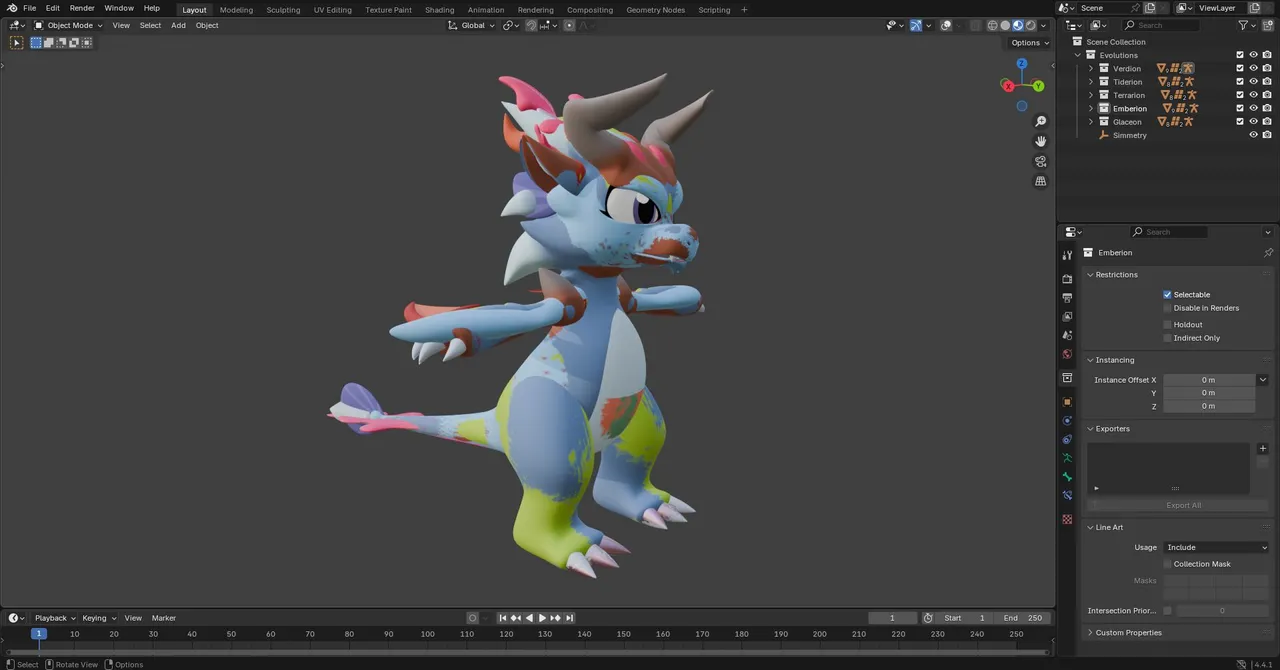Image resolution: width=1280 pixels, height=670 pixels.
Task: Open the Render properties tab
Action: tap(1067, 279)
